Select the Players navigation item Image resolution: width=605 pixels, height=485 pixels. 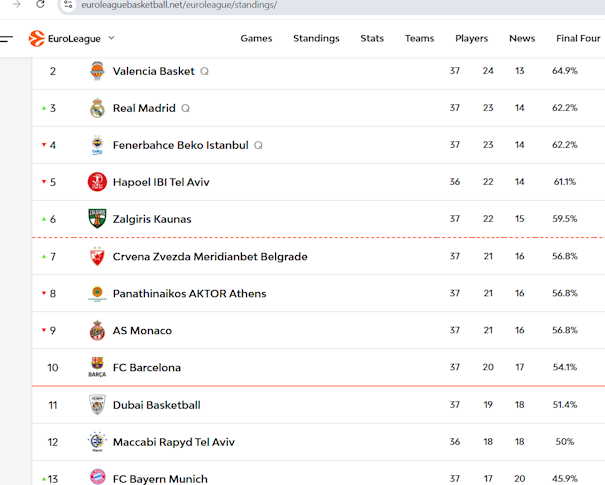pyautogui.click(x=471, y=39)
